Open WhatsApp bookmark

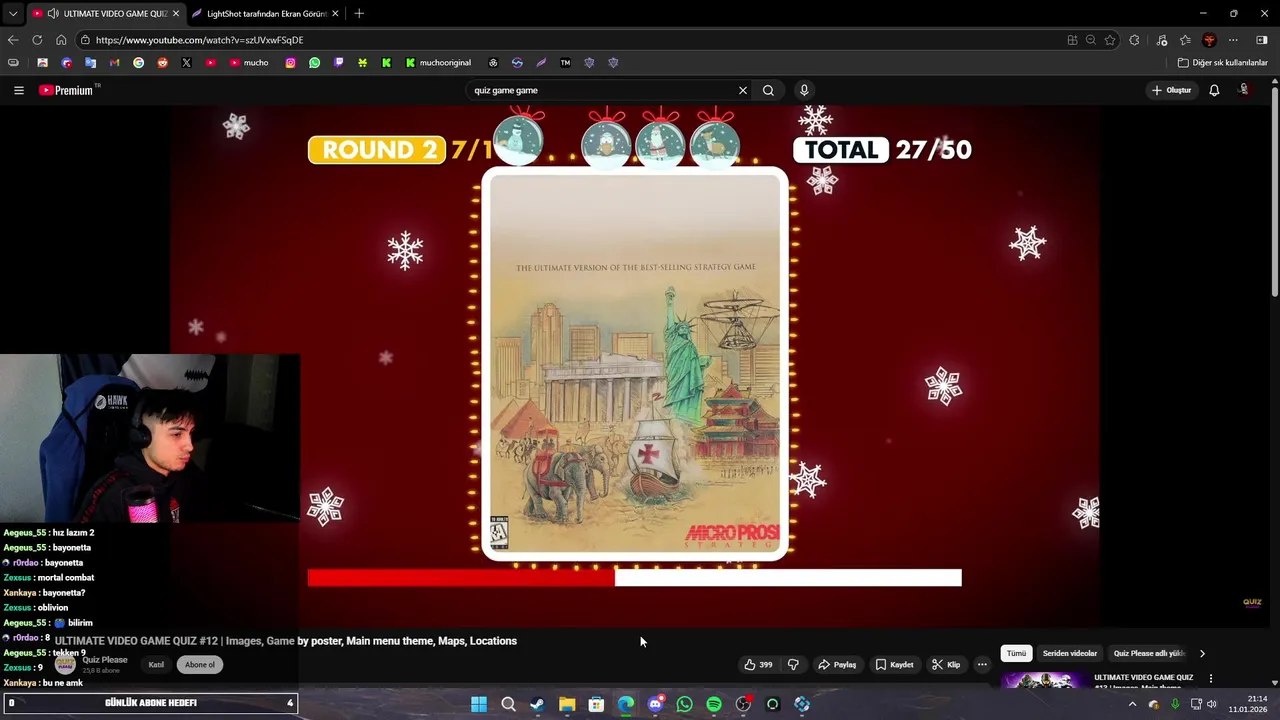click(x=314, y=62)
